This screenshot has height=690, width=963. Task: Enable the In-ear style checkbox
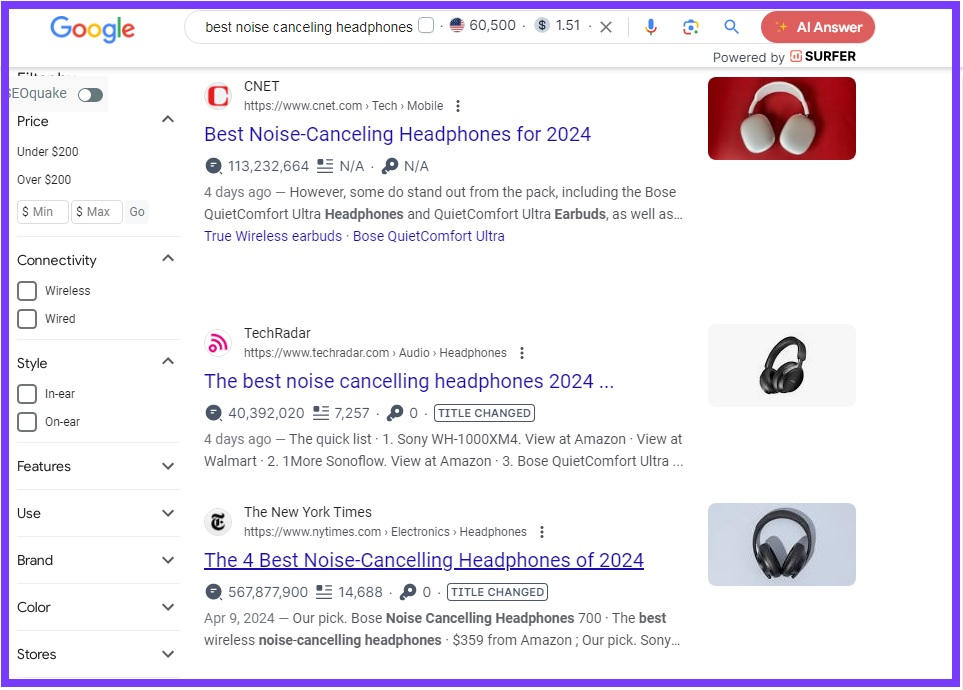pos(27,394)
